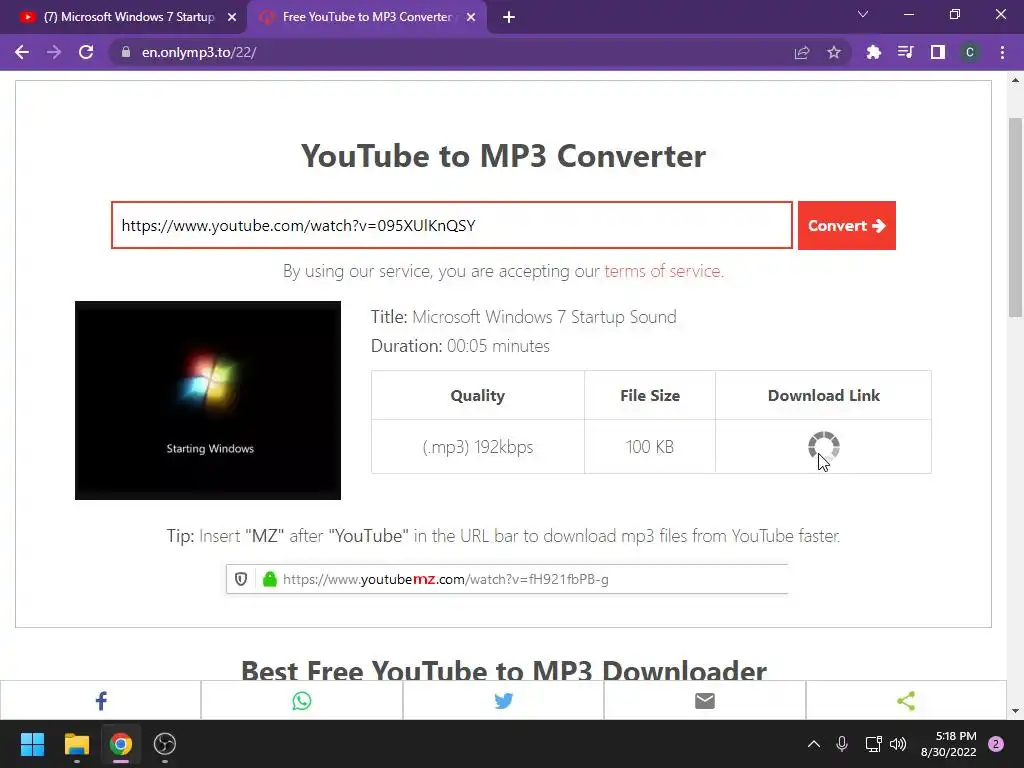The height and width of the screenshot is (768, 1024).
Task: Bookmark this page with the star icon
Action: [834, 52]
